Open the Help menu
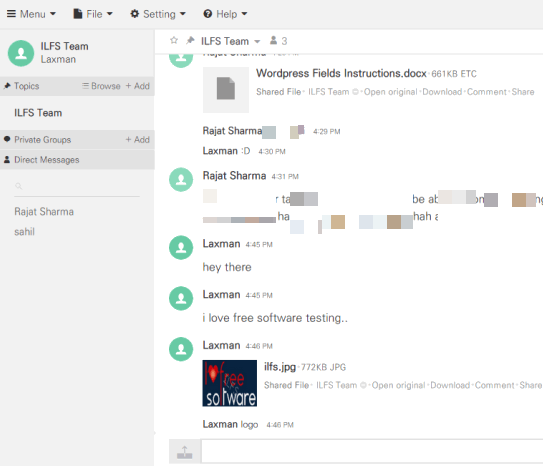Image resolution: width=543 pixels, height=466 pixels. pos(225,14)
